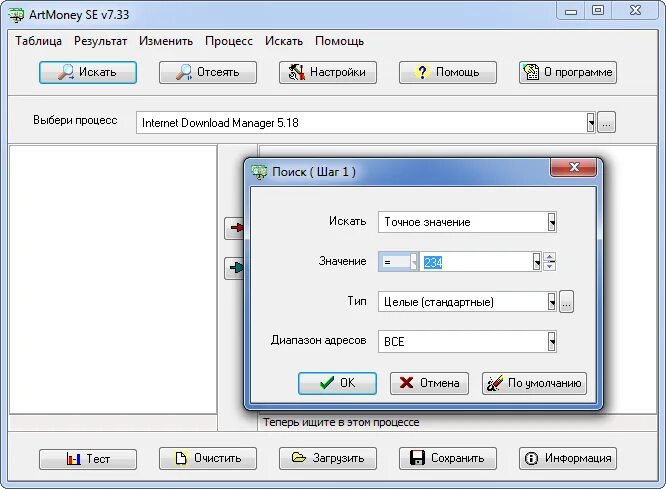The width and height of the screenshot is (666, 489).
Task: Click the Отсеять filter button
Action: click(x=208, y=72)
